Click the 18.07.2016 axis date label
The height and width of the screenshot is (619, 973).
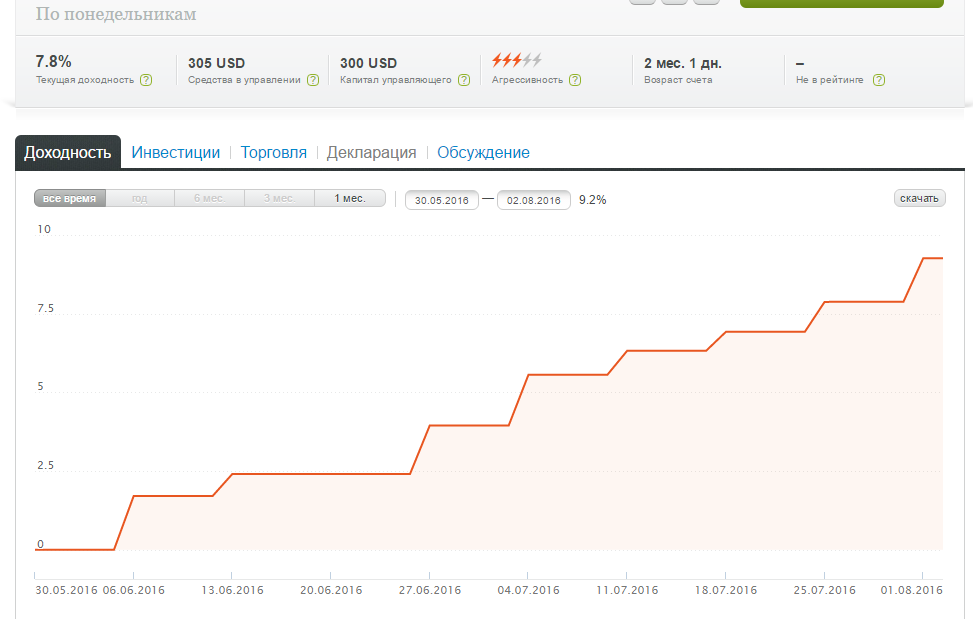click(726, 590)
